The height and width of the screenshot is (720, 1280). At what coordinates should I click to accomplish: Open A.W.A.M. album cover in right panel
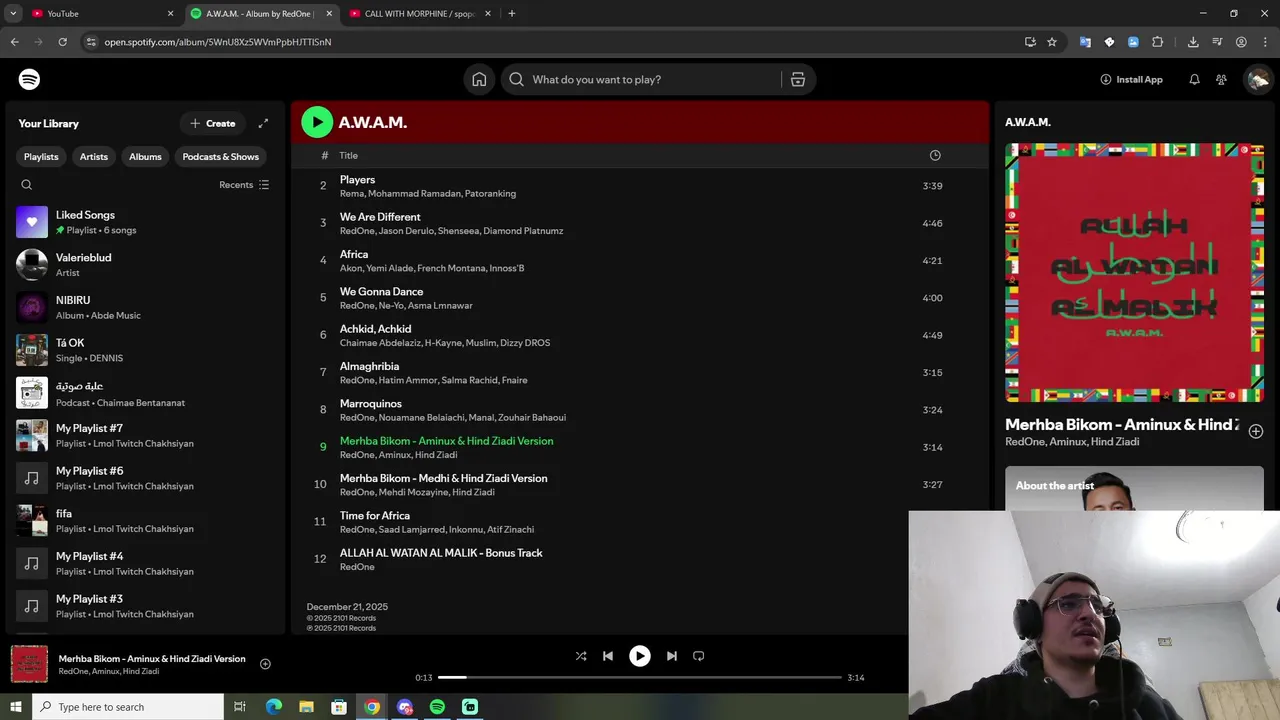pos(1134,273)
